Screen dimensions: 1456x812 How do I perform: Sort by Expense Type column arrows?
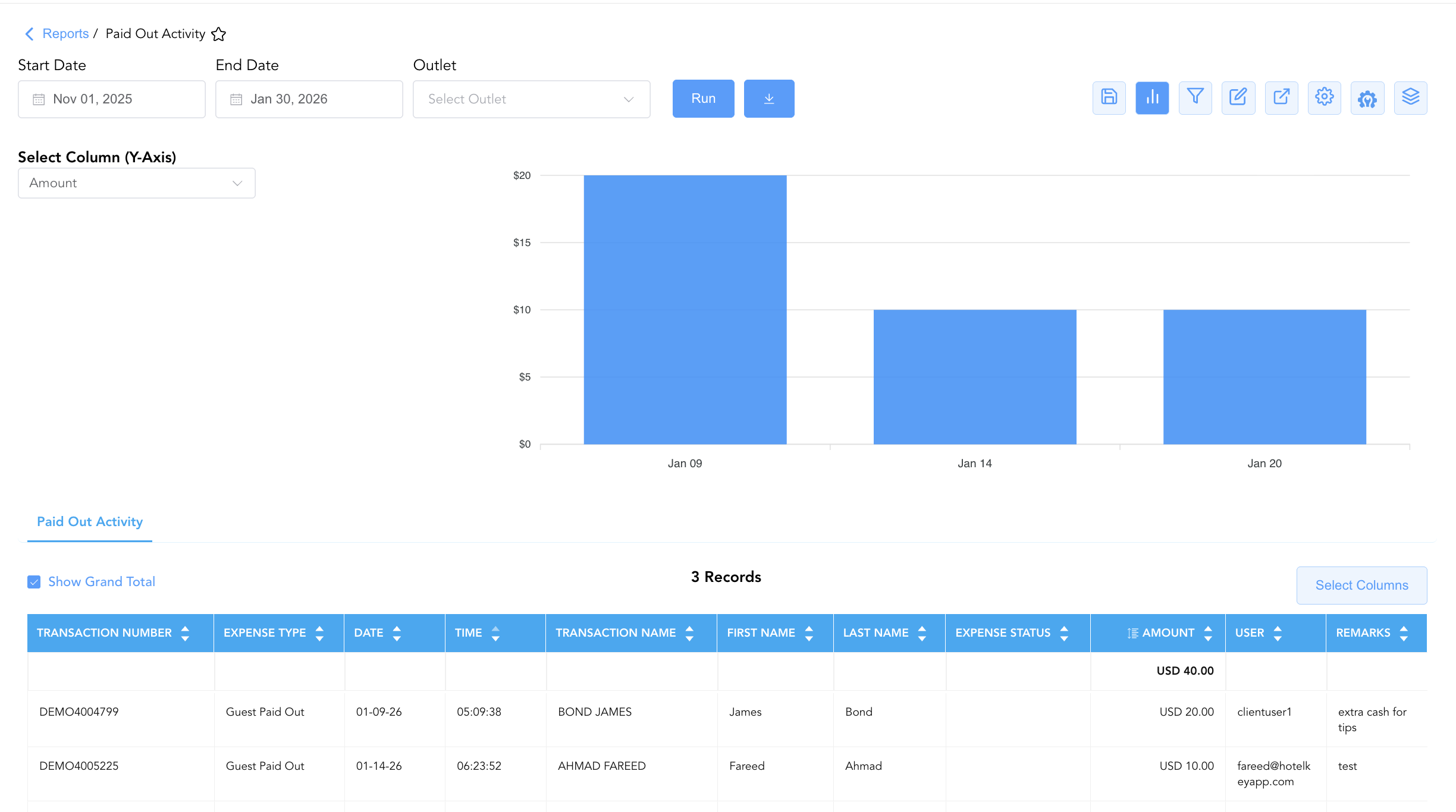[319, 633]
